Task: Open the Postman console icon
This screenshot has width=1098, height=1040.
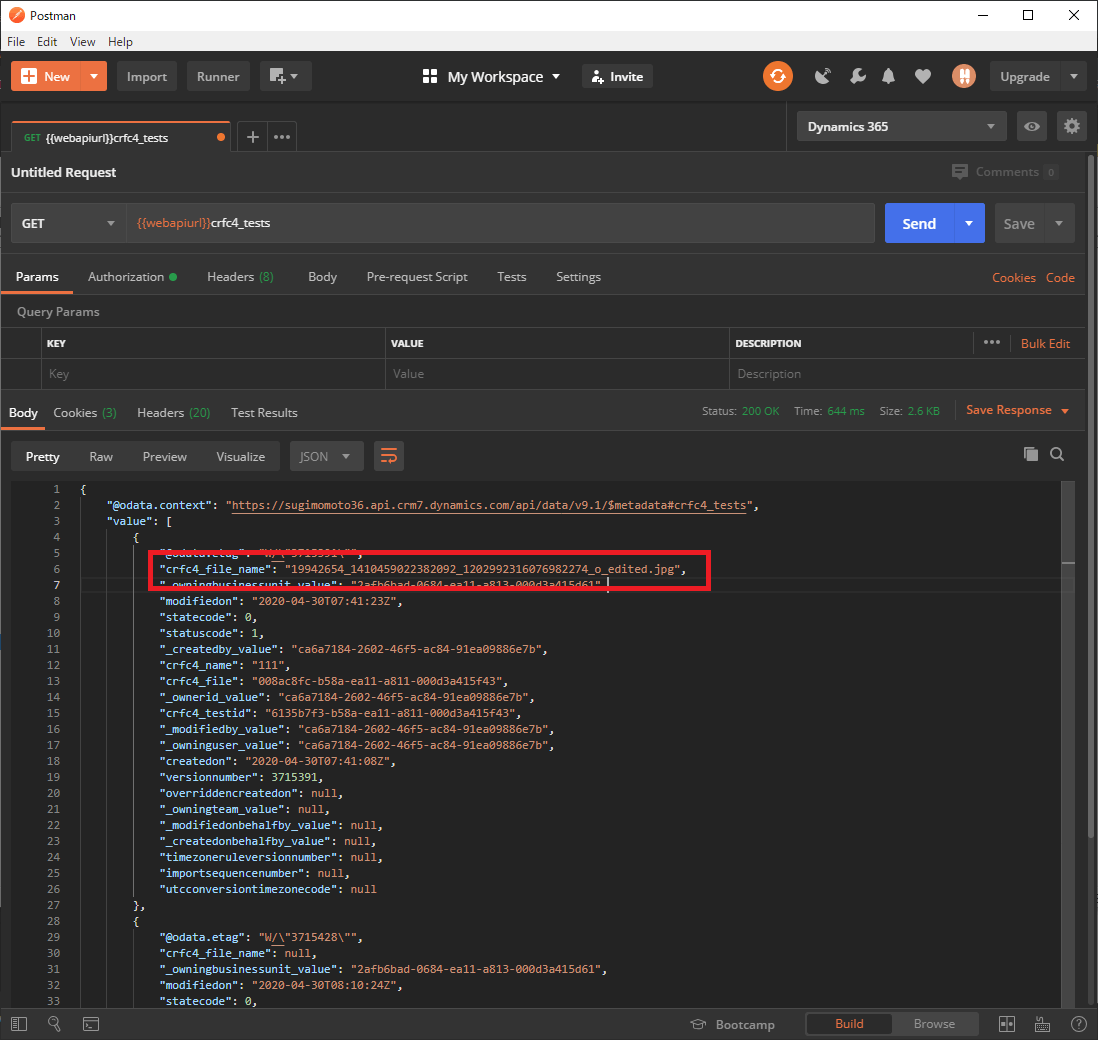Action: coord(90,1024)
